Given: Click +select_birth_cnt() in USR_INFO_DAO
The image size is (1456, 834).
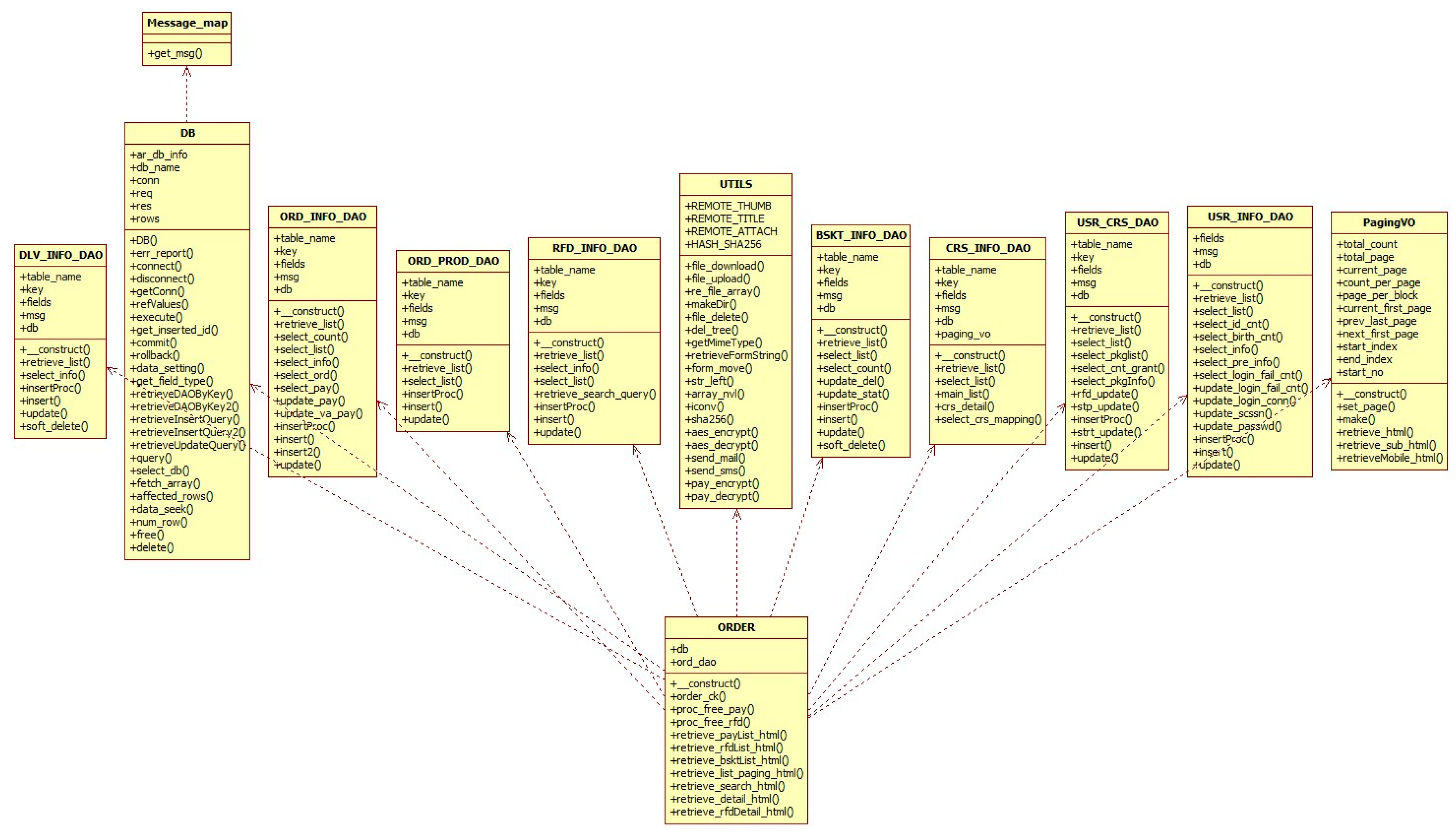Looking at the screenshot, I should click(x=1237, y=337).
